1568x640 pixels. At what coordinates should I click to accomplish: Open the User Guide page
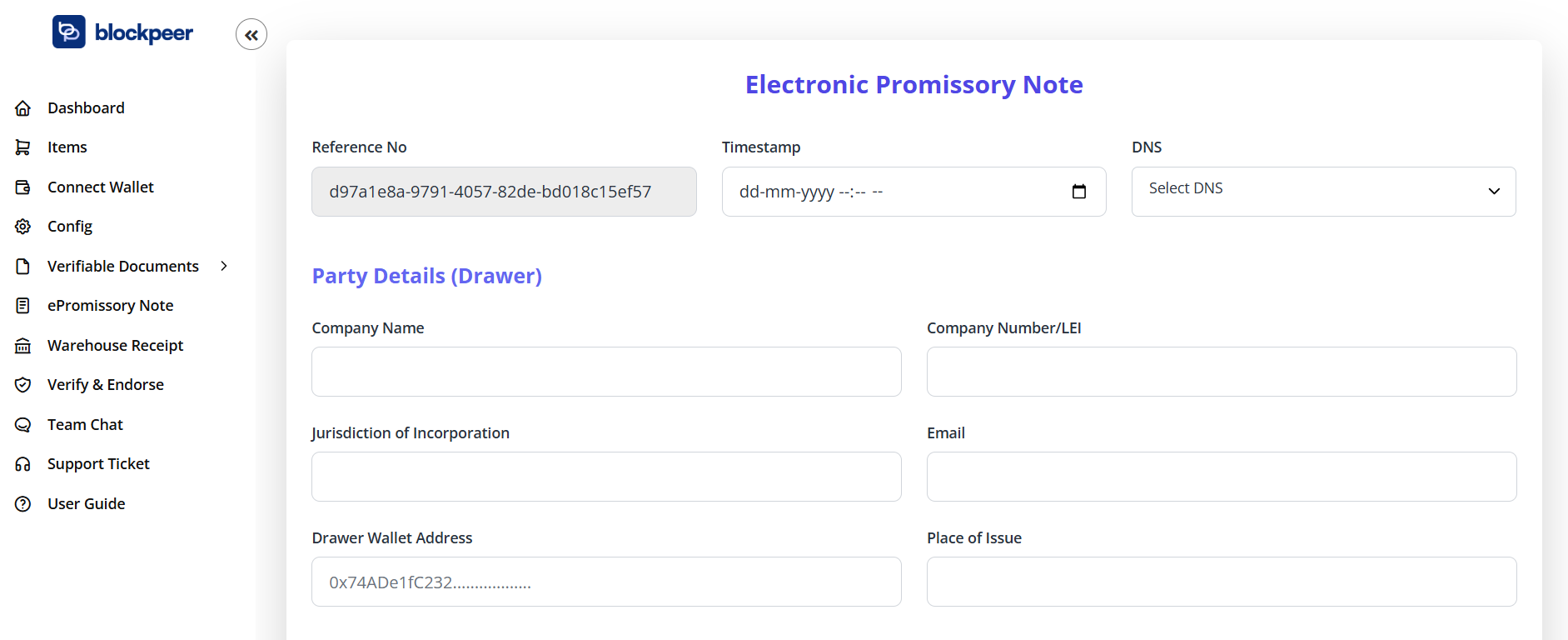[x=86, y=503]
